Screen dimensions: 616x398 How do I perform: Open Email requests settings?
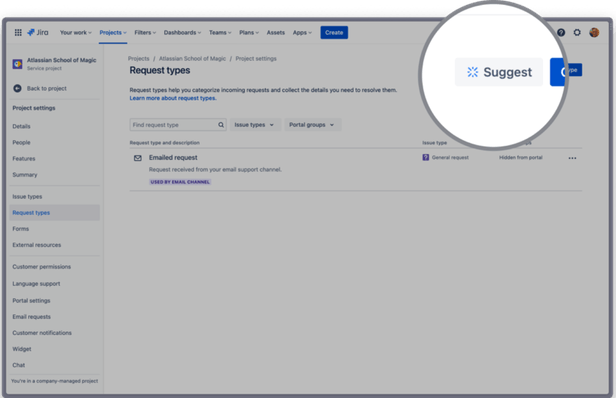31,316
